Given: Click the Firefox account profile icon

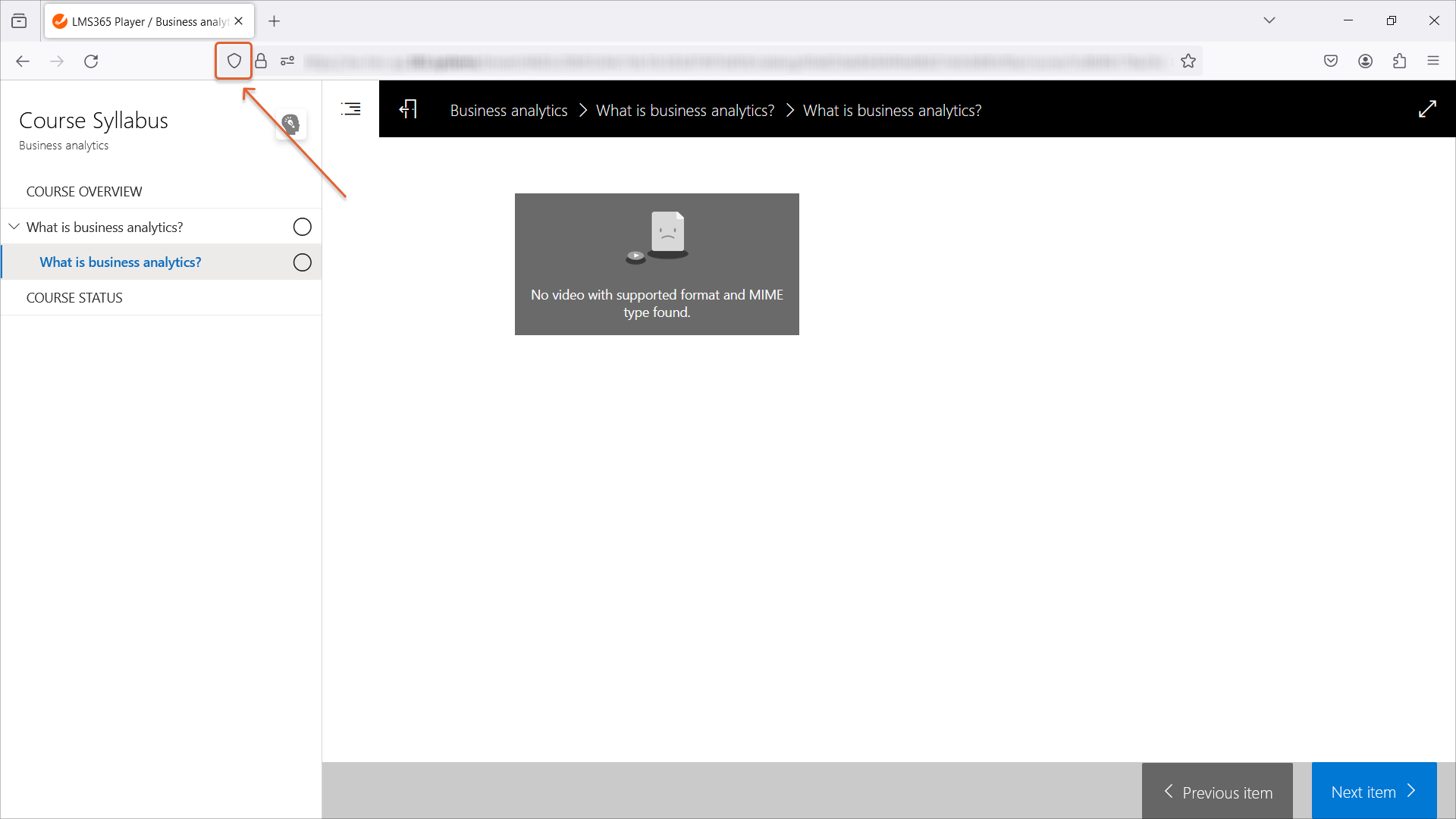Looking at the screenshot, I should pos(1365,61).
